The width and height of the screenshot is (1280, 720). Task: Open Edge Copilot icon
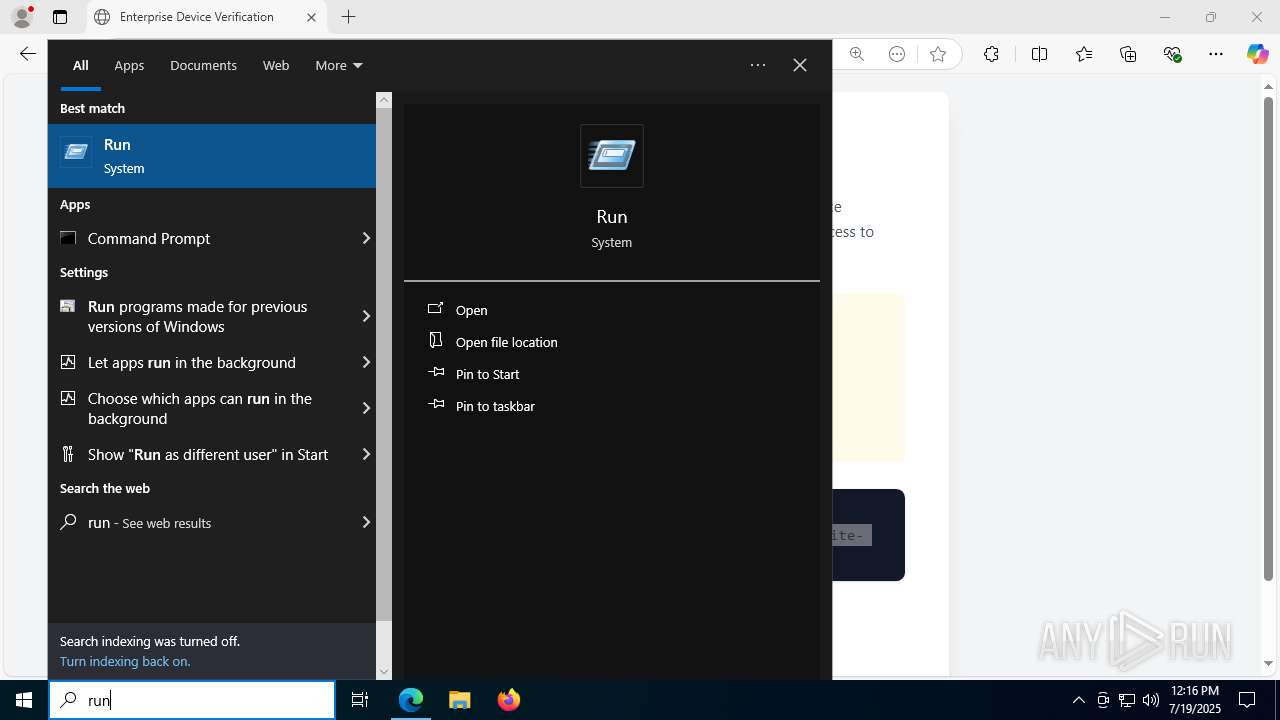click(1257, 54)
